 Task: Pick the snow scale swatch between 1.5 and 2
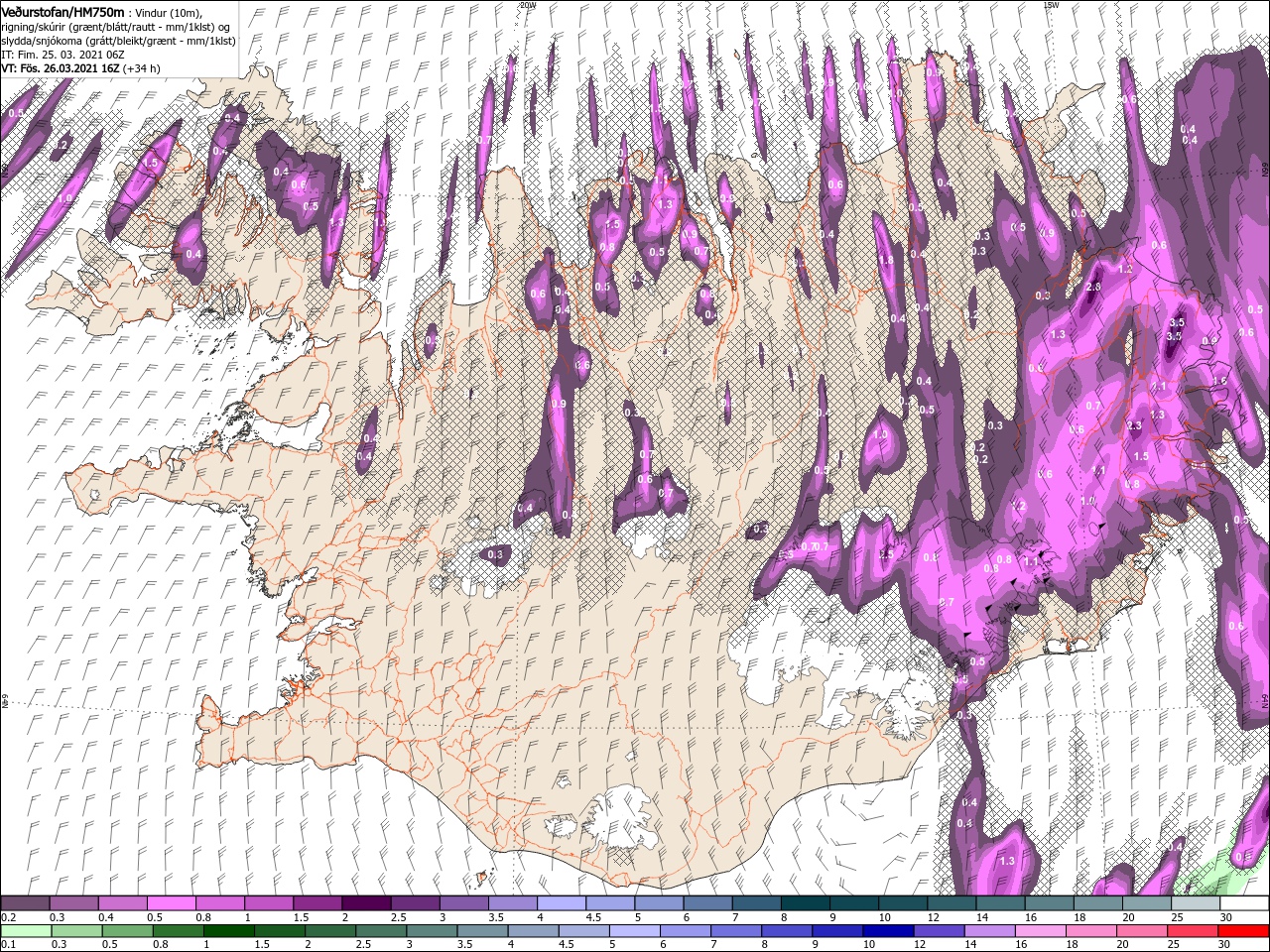coord(317,903)
